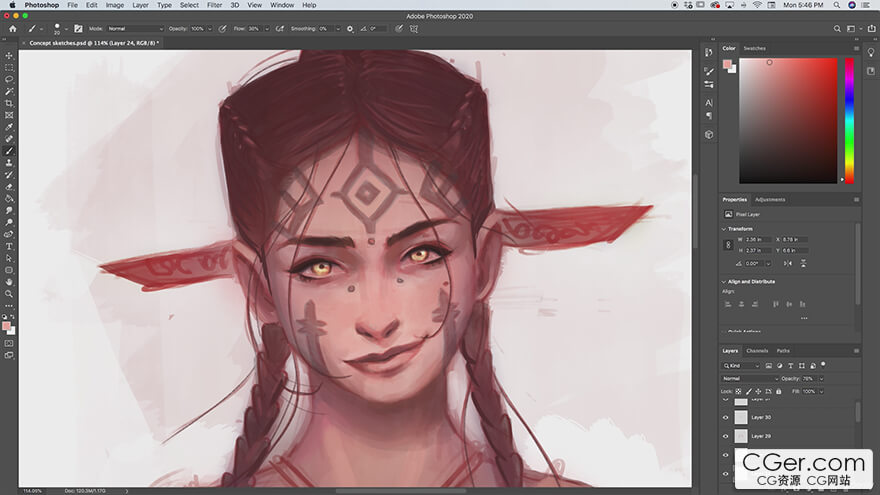
Task: Open brush smoothing options gear
Action: (348, 29)
